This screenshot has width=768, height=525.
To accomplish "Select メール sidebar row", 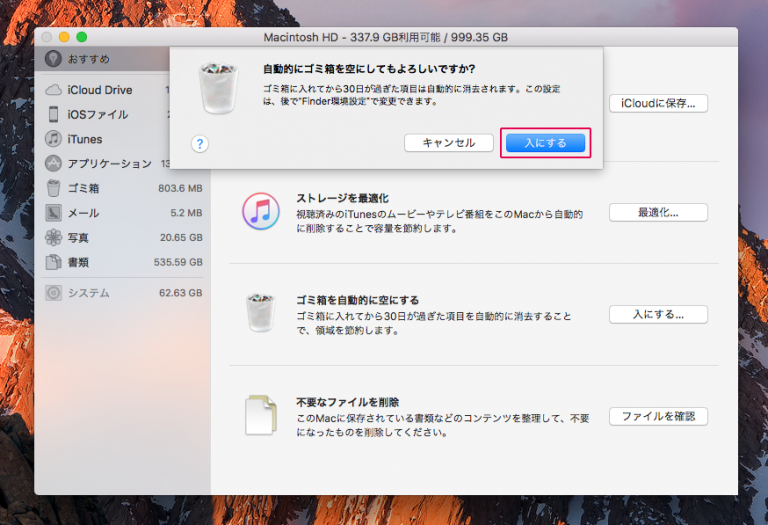I will coord(122,213).
